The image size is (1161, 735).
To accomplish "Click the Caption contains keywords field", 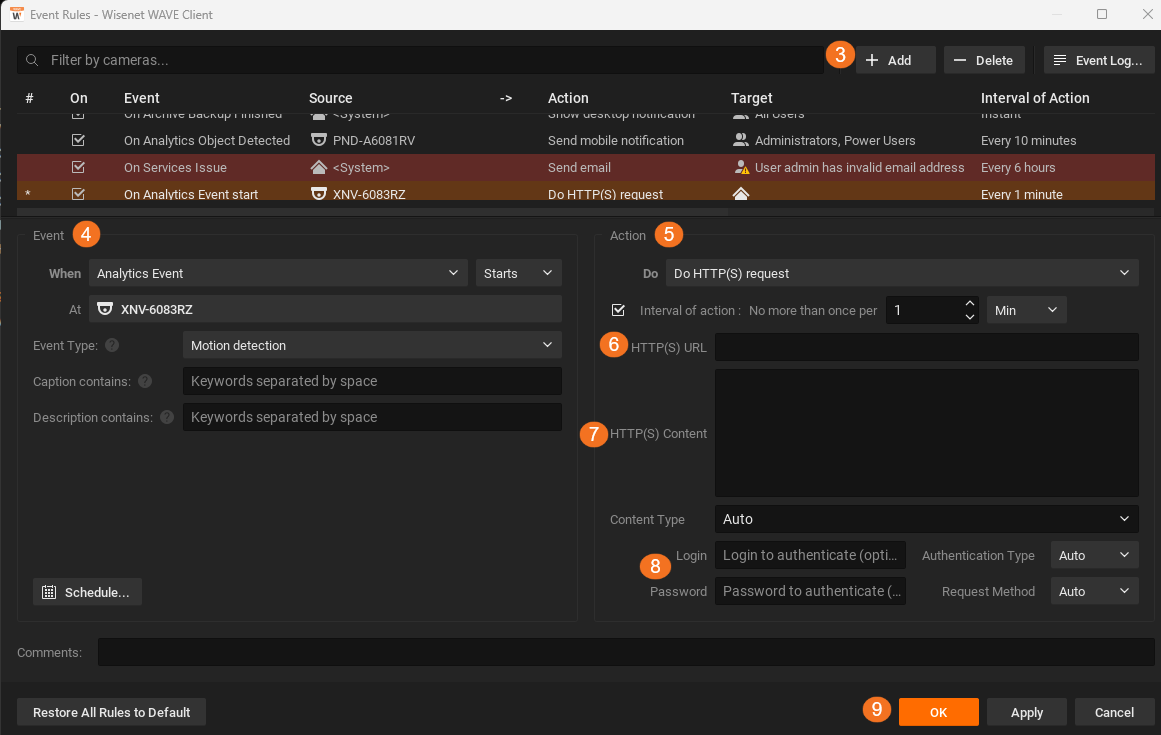I will click(372, 381).
